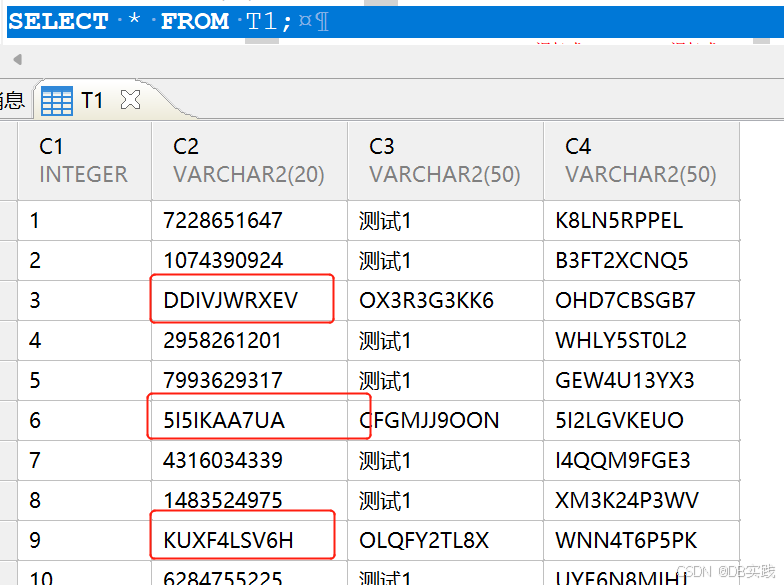Image resolution: width=784 pixels, height=585 pixels.
Task: Click cell WNN4T6P5PK in C4
Action: point(642,540)
